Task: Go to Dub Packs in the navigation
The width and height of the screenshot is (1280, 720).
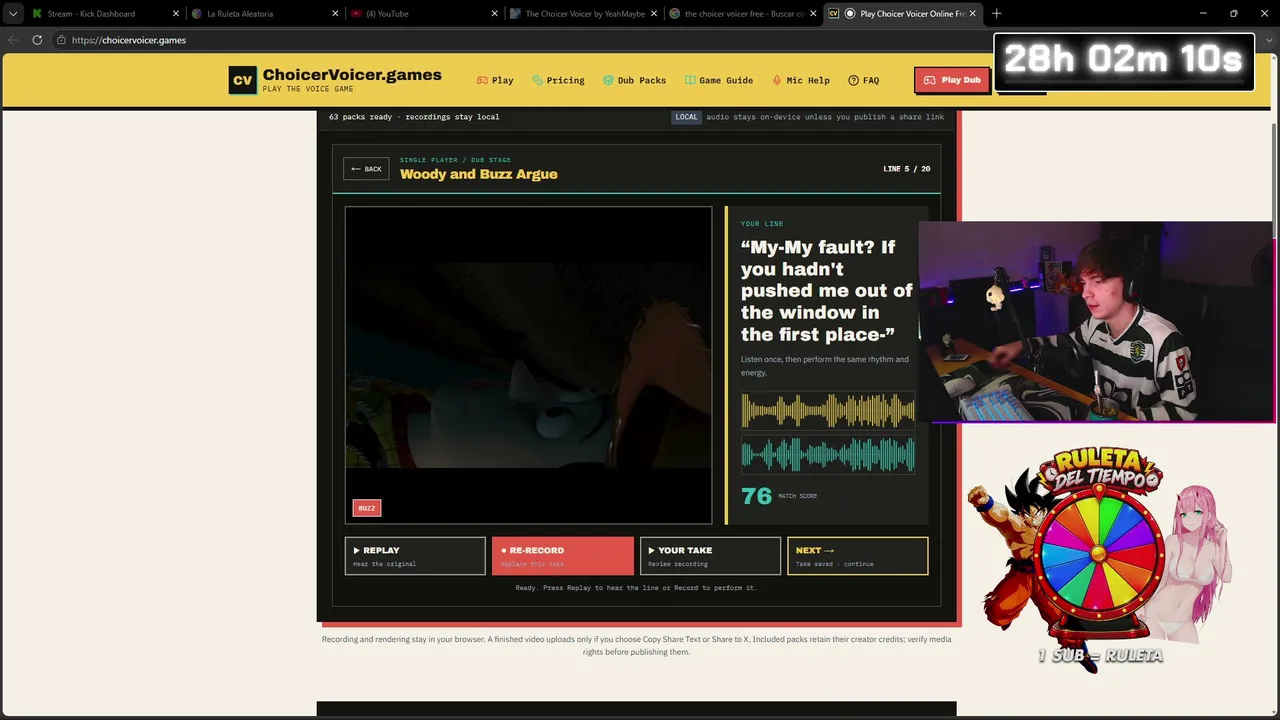Action: (x=634, y=80)
